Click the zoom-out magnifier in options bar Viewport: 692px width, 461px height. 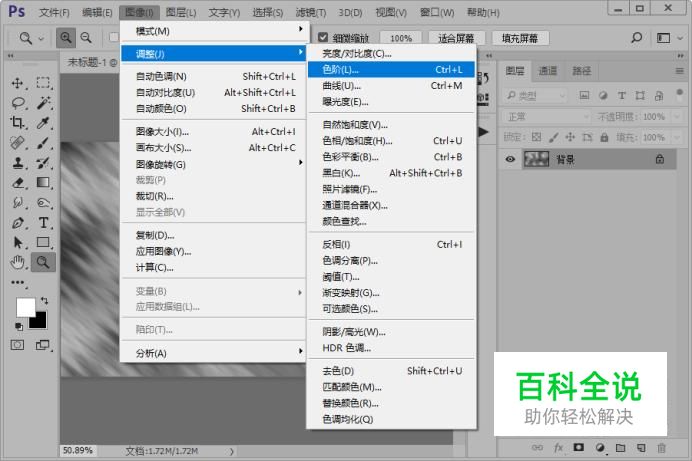(x=86, y=38)
